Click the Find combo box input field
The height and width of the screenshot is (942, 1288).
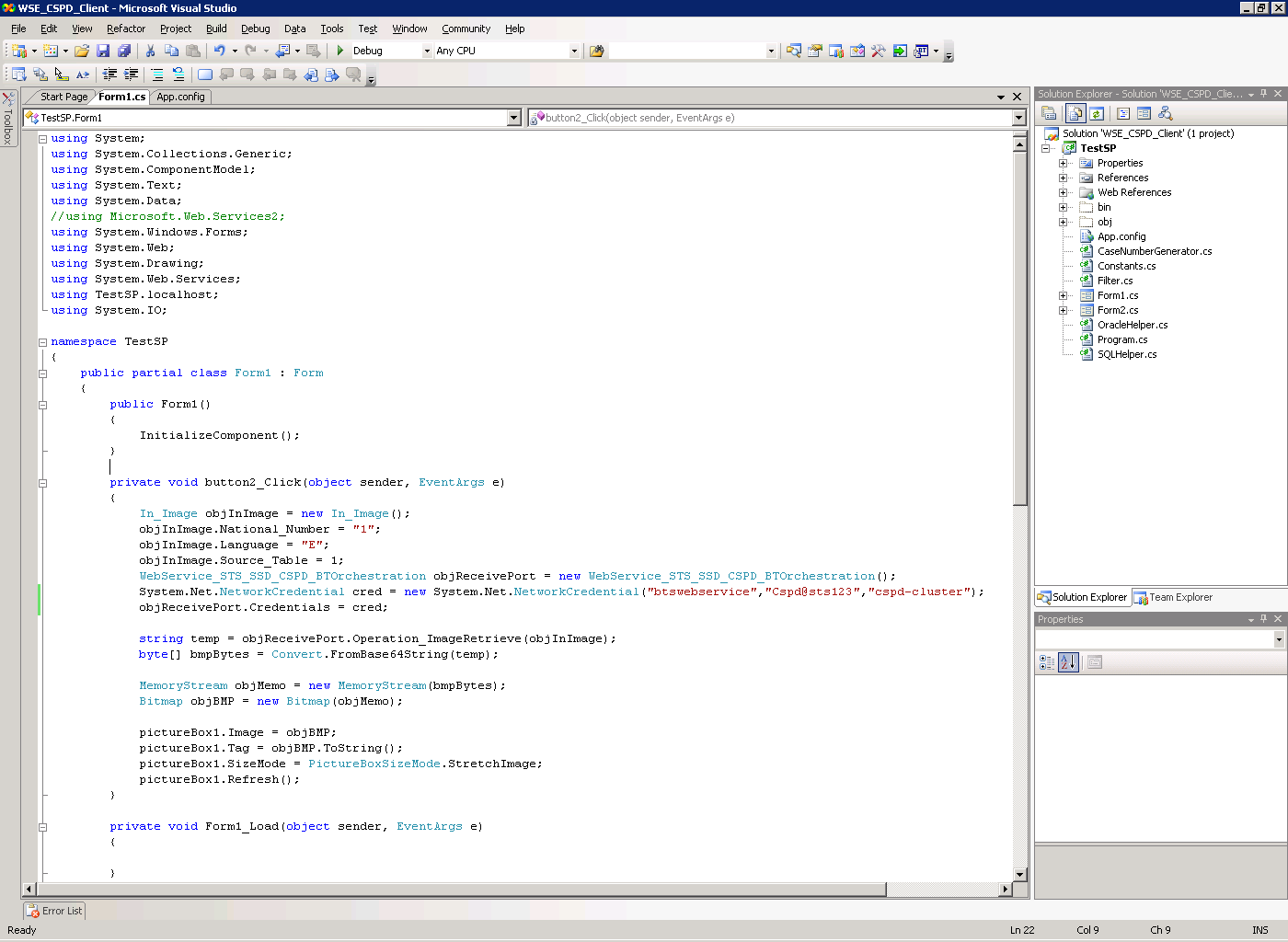[x=687, y=52]
